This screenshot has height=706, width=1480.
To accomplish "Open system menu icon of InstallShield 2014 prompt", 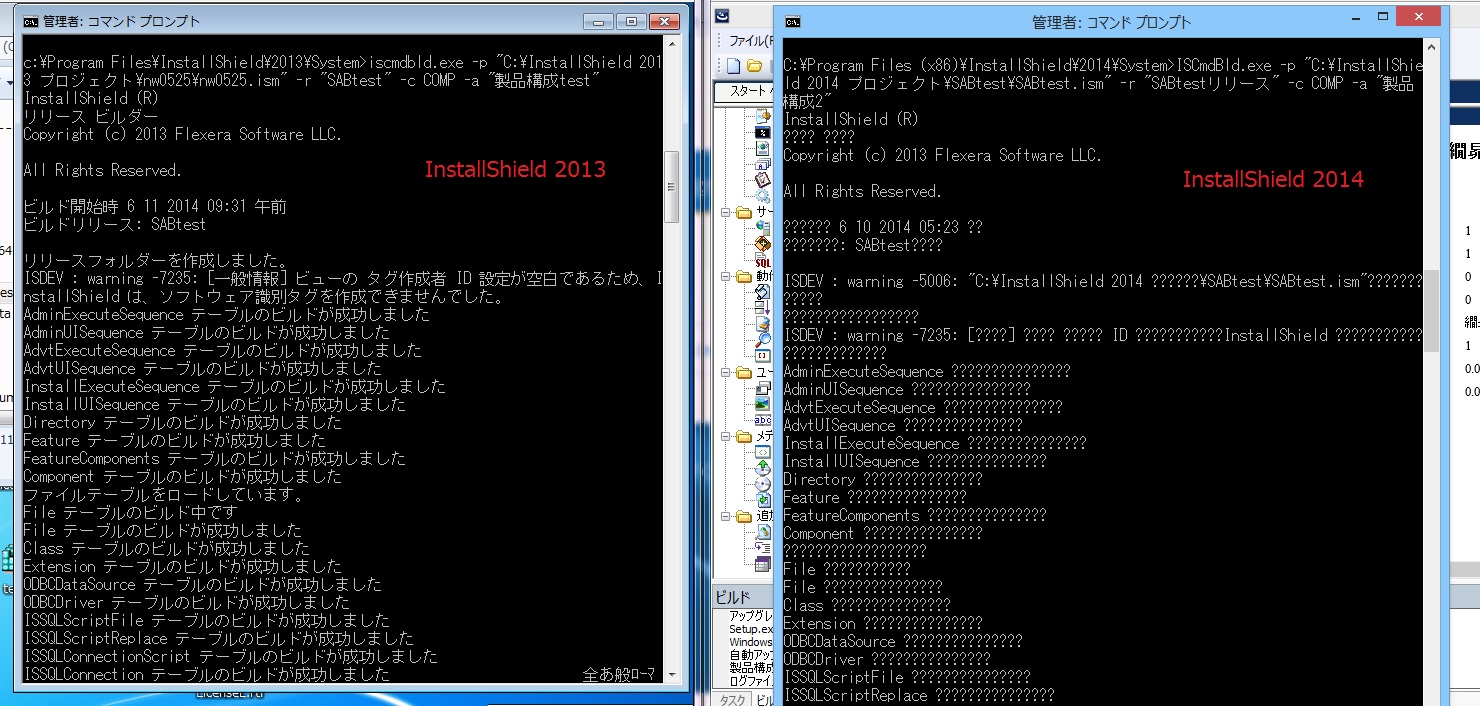I will point(792,22).
